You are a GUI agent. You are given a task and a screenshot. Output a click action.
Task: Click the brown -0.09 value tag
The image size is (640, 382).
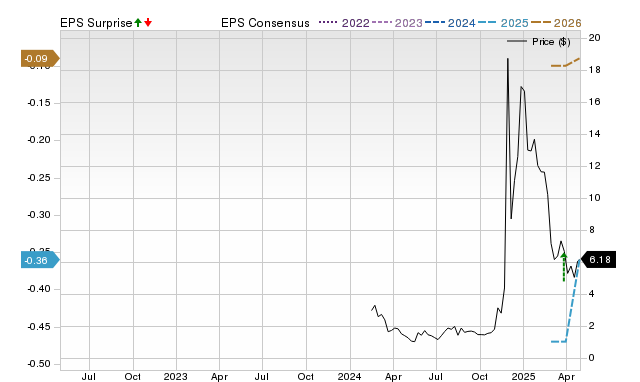point(40,59)
